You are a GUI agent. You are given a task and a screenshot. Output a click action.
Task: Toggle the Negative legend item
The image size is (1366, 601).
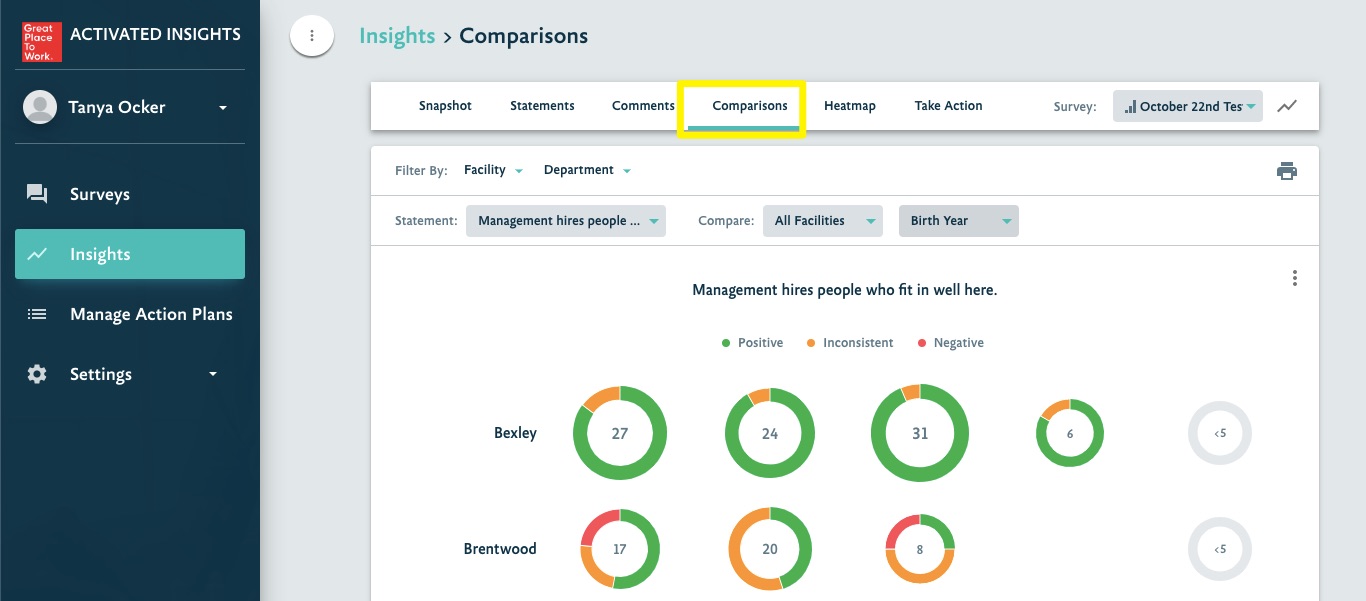(950, 343)
